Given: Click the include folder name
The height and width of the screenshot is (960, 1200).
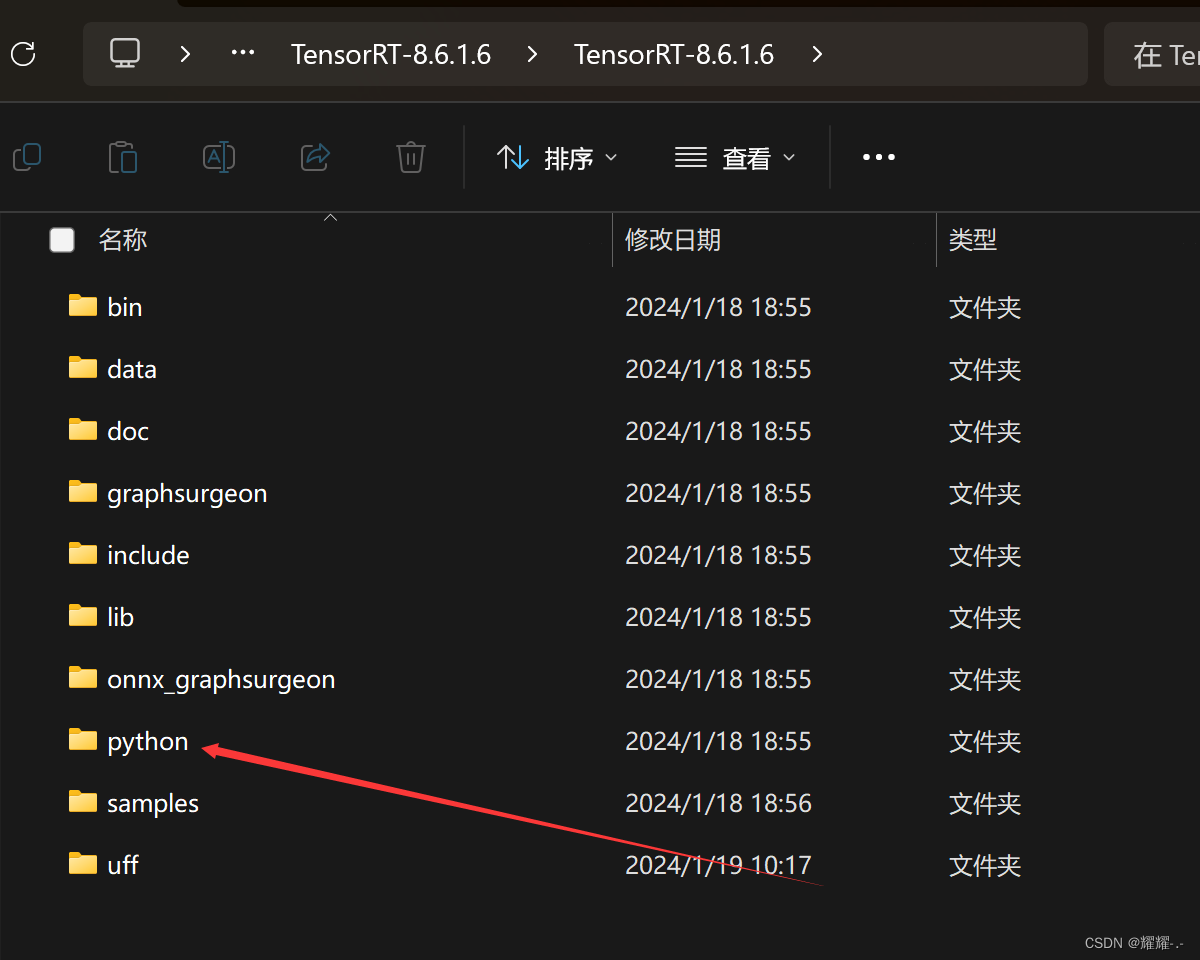Looking at the screenshot, I should tap(148, 555).
